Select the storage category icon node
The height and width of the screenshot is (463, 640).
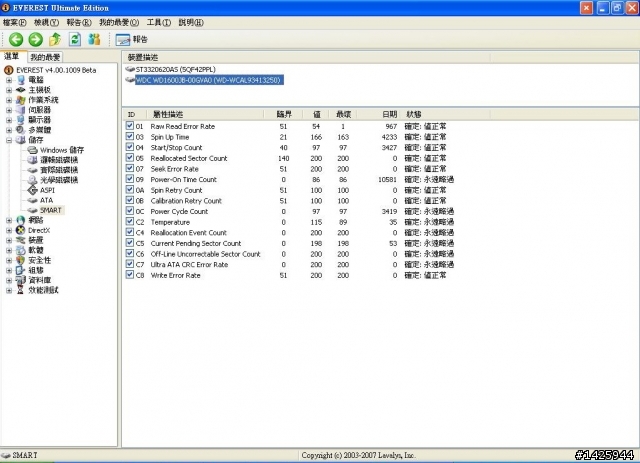pyautogui.click(x=20, y=140)
